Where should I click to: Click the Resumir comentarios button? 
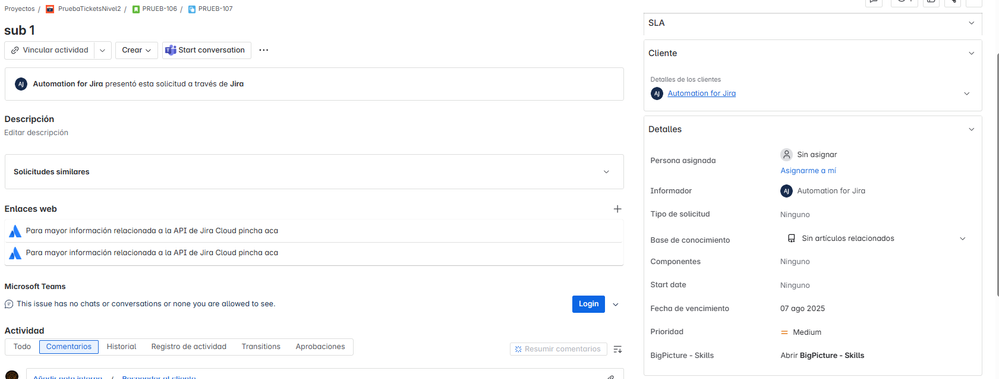(x=557, y=349)
